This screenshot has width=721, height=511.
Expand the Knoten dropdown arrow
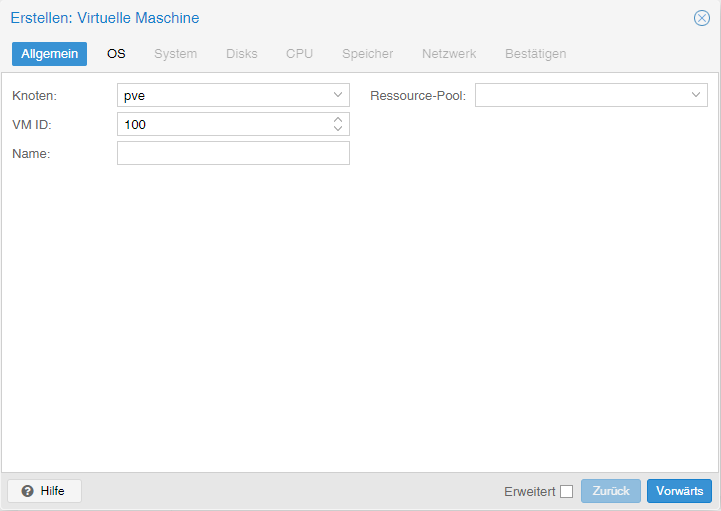point(338,95)
